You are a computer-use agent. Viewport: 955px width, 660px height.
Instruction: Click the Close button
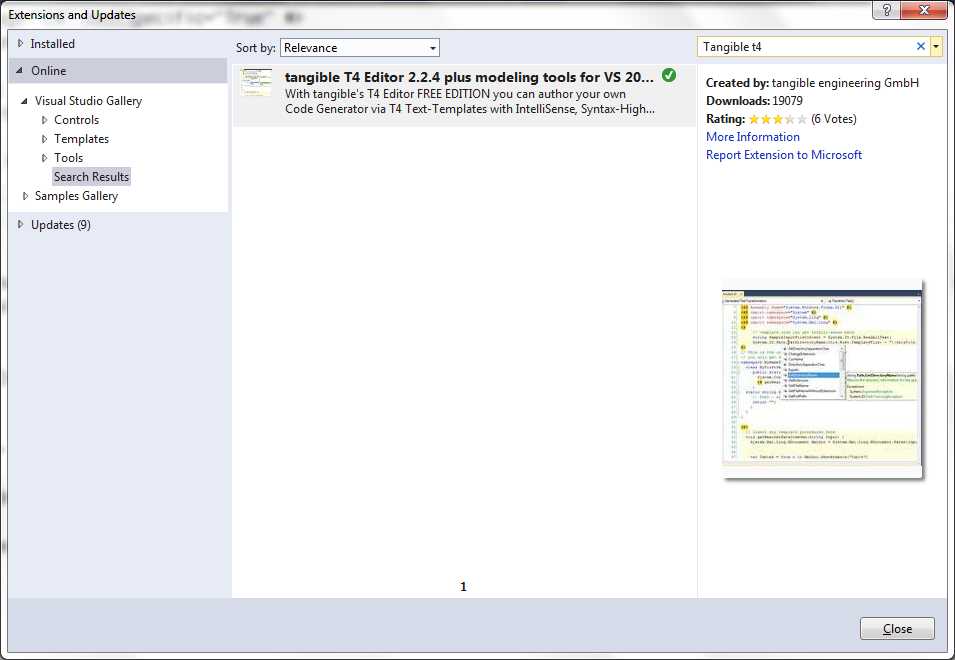coord(897,628)
